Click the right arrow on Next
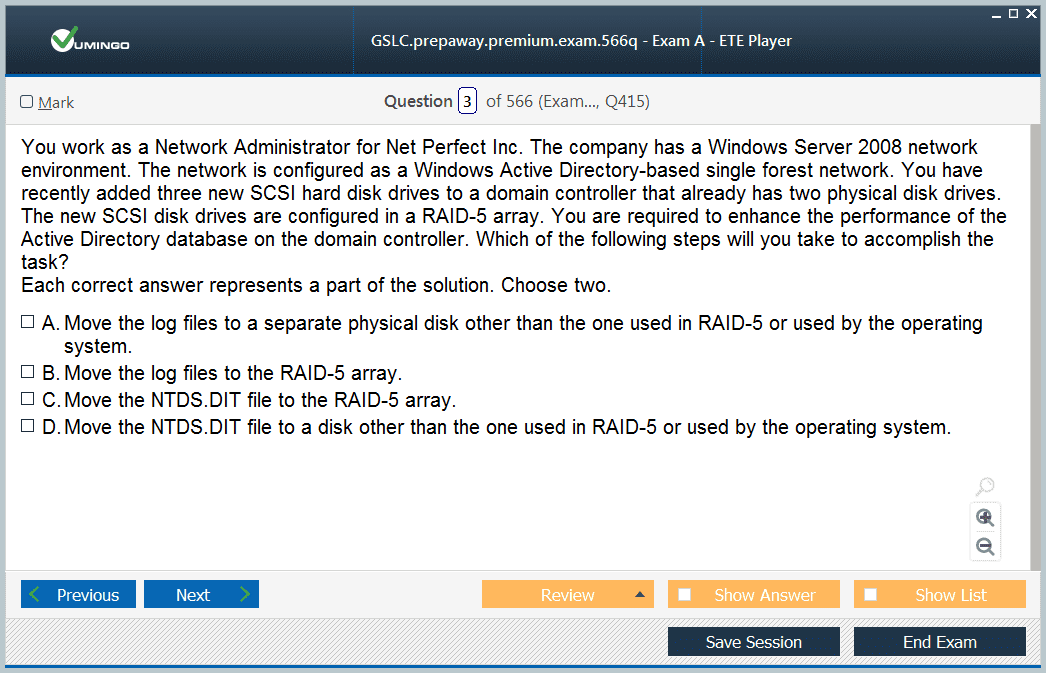 pos(245,594)
